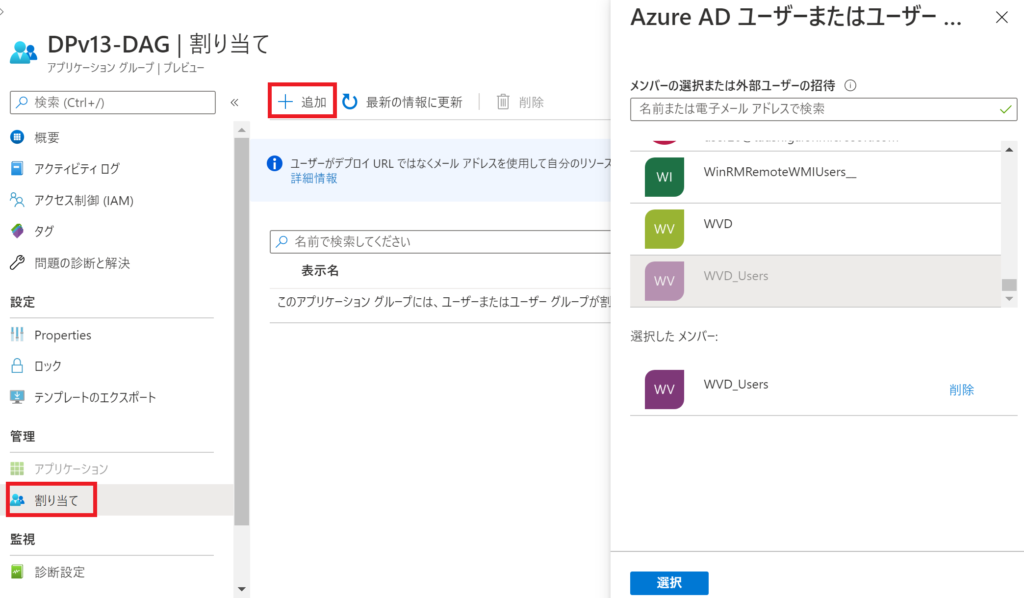Click the member list scrollbar up arrow
1024x598 pixels.
coord(1009,150)
